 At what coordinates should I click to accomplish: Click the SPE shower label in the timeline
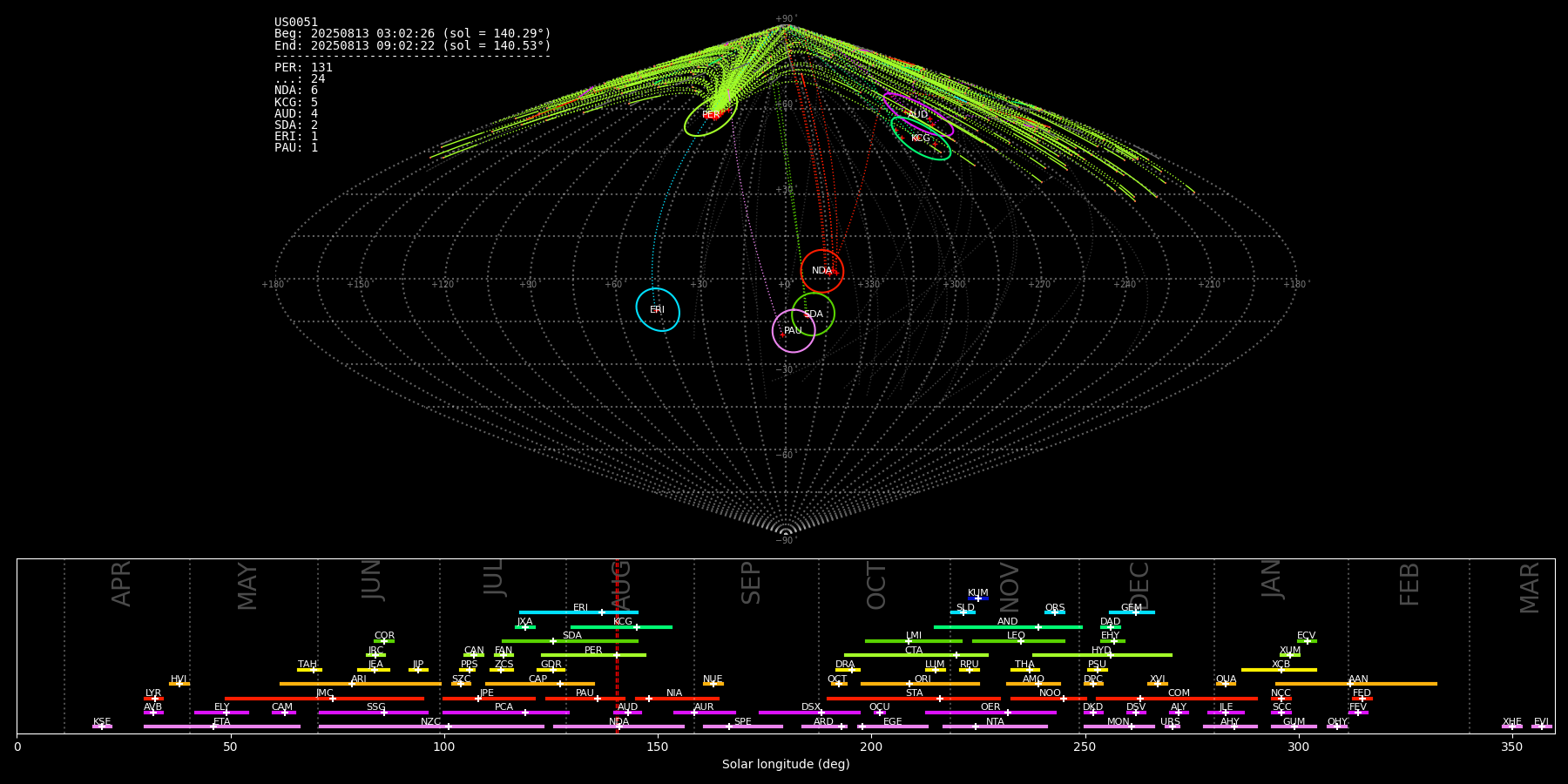[x=742, y=721]
